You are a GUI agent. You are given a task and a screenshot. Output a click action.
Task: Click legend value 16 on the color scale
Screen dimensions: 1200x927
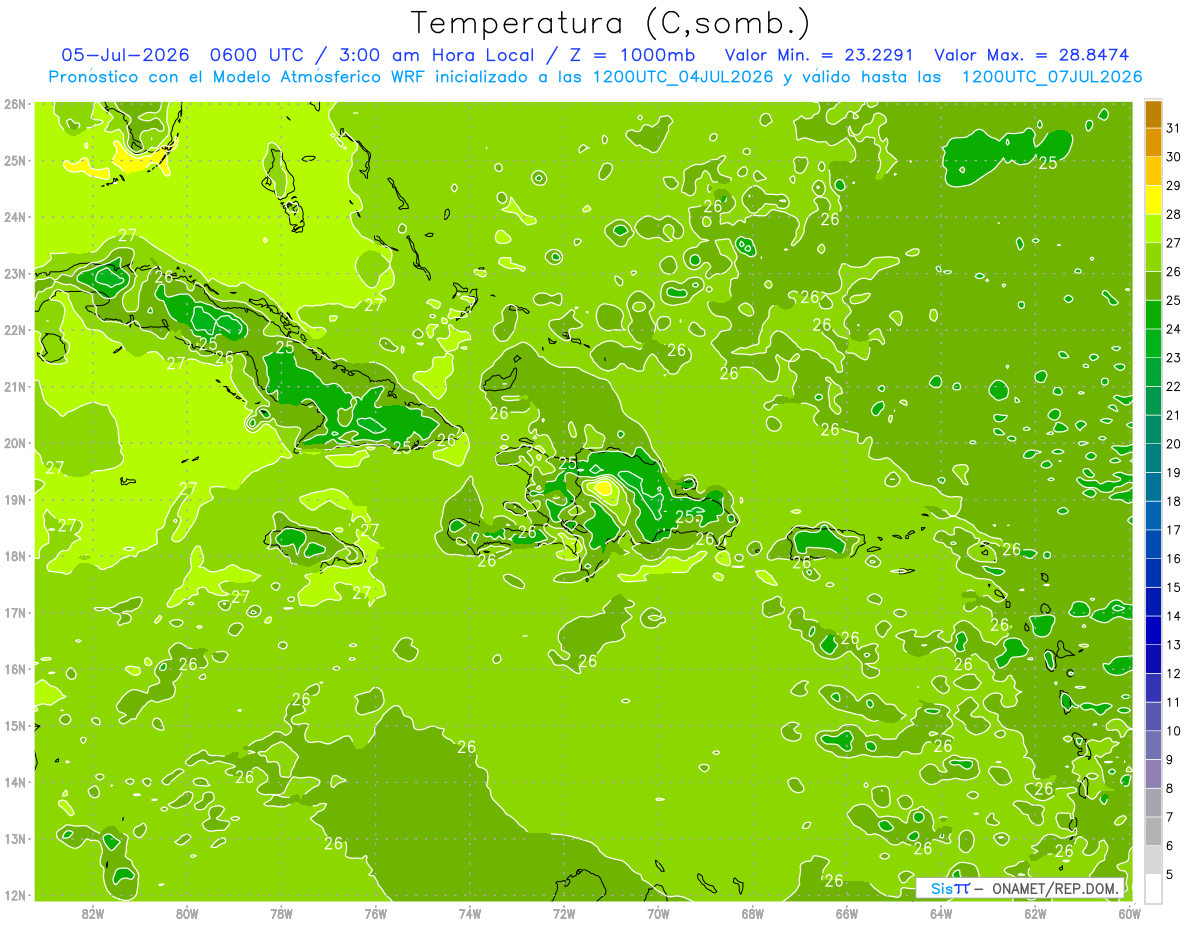1173,559
